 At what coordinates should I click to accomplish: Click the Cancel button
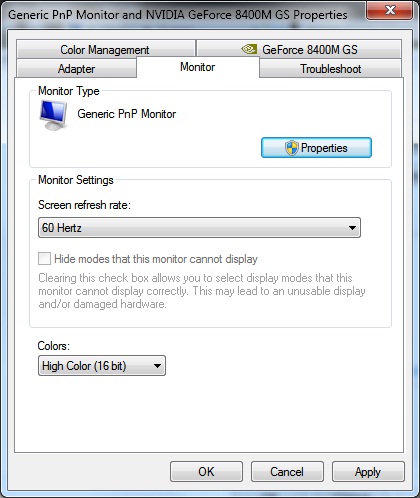click(287, 472)
